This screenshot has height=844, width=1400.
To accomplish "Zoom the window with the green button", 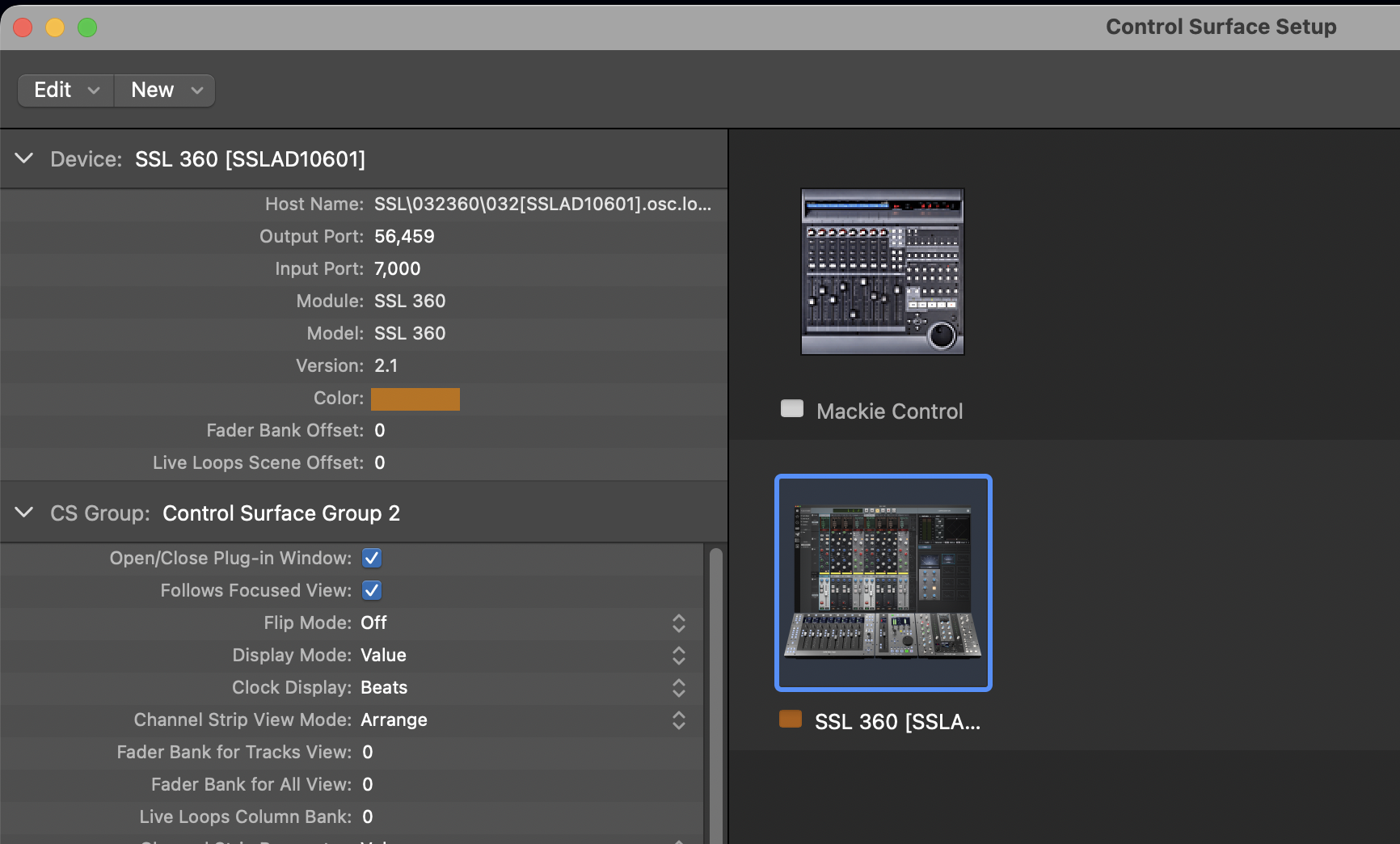I will (x=87, y=27).
